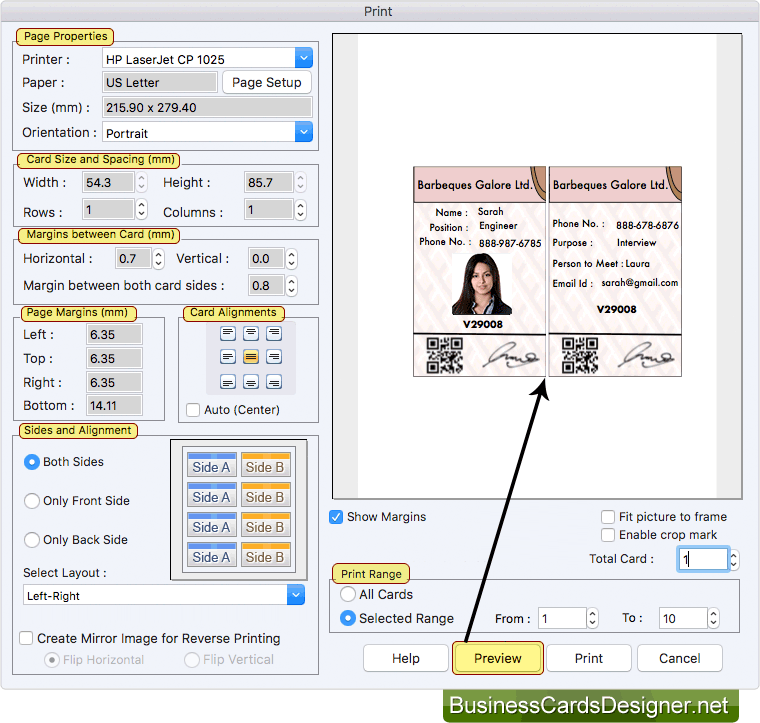
Task: Click the From range input field
Action: click(x=562, y=618)
